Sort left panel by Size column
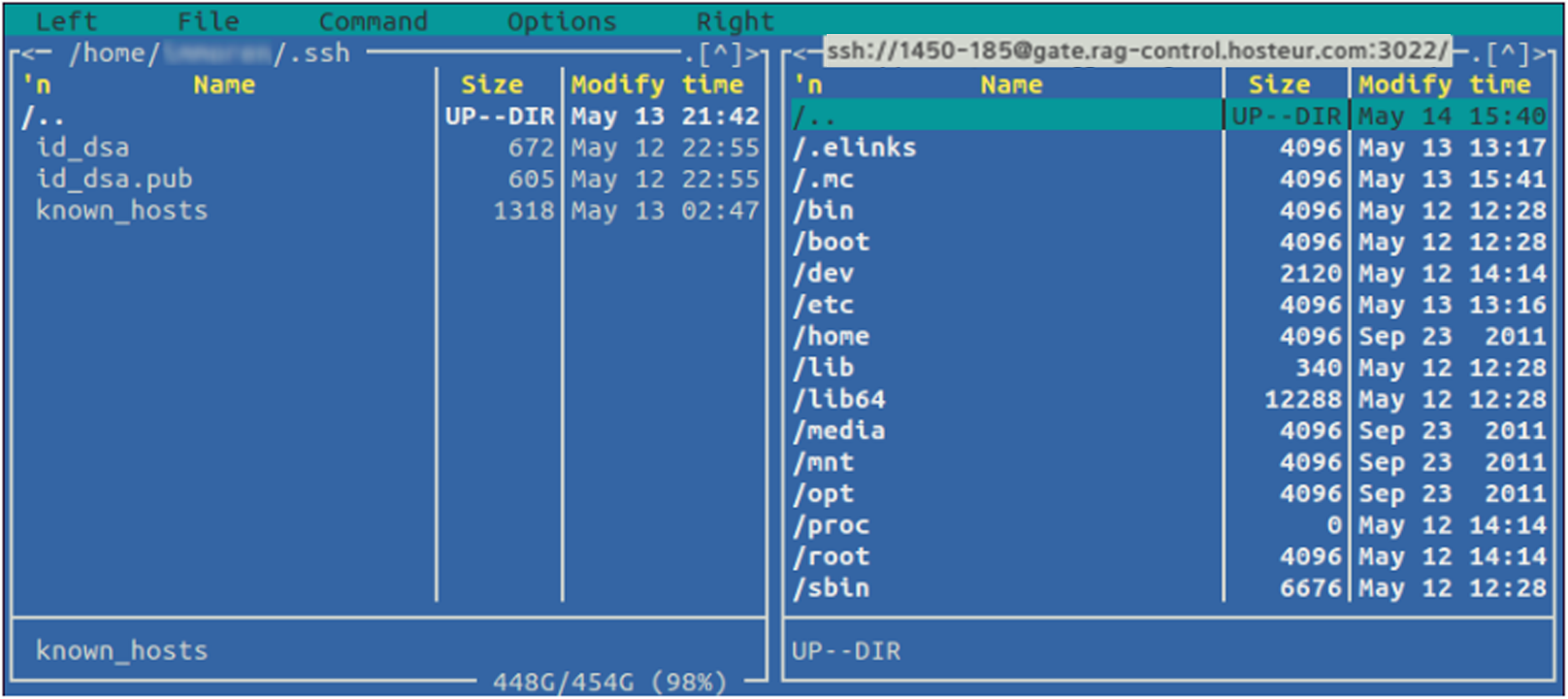Screen dimensions: 1568x699 pyautogui.click(x=492, y=85)
